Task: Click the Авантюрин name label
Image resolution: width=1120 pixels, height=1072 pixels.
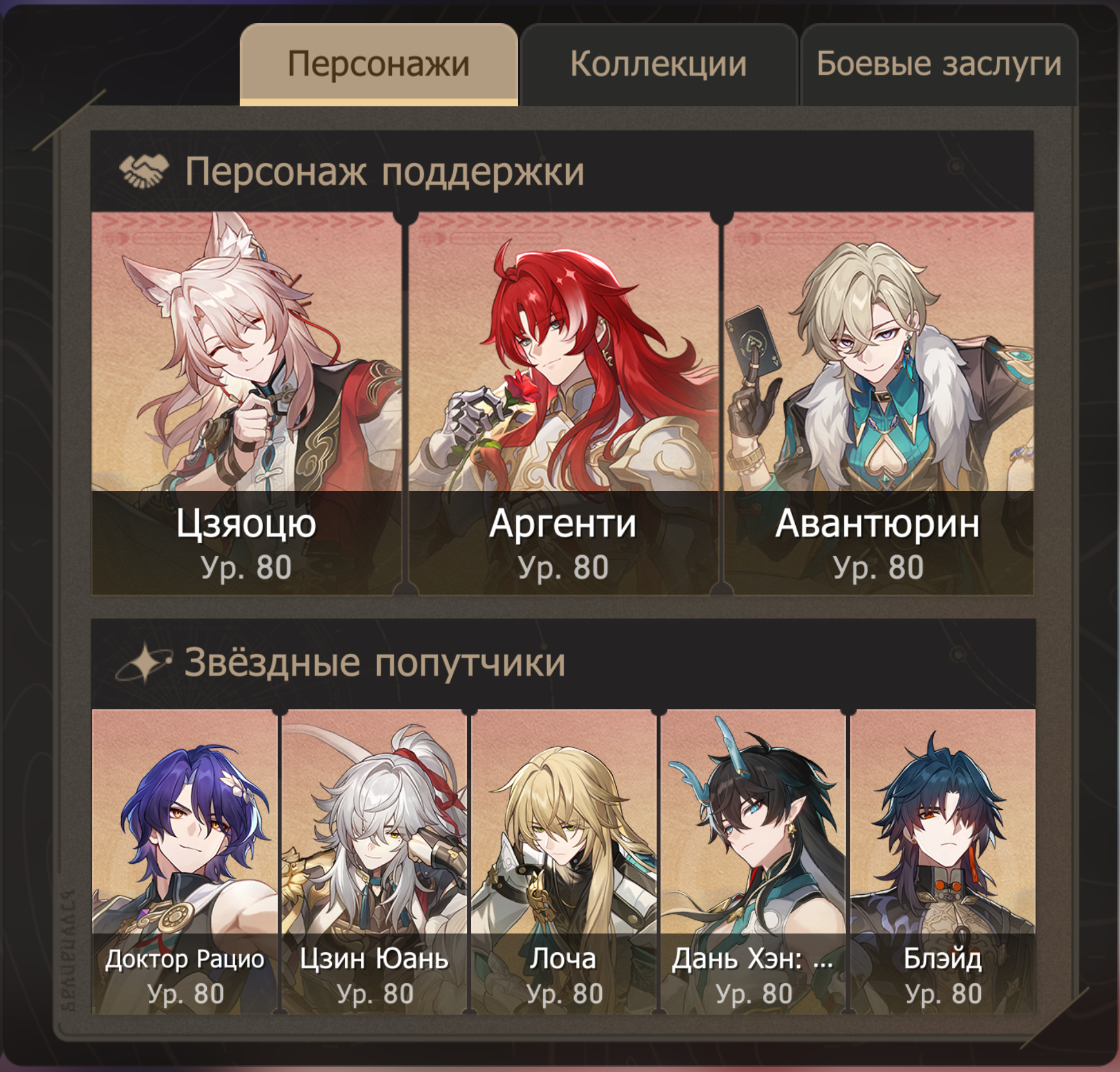Action: point(878,523)
